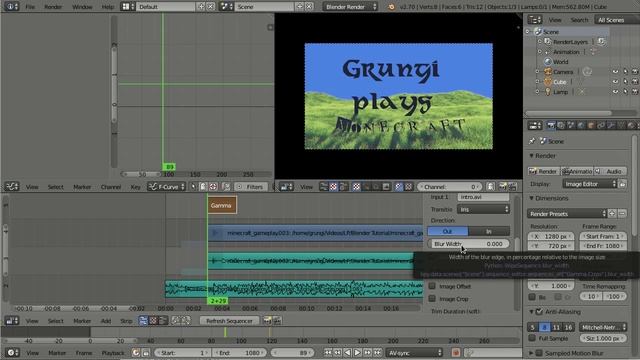Click the Cube mesh icon in outliner

pyautogui.click(x=548, y=82)
